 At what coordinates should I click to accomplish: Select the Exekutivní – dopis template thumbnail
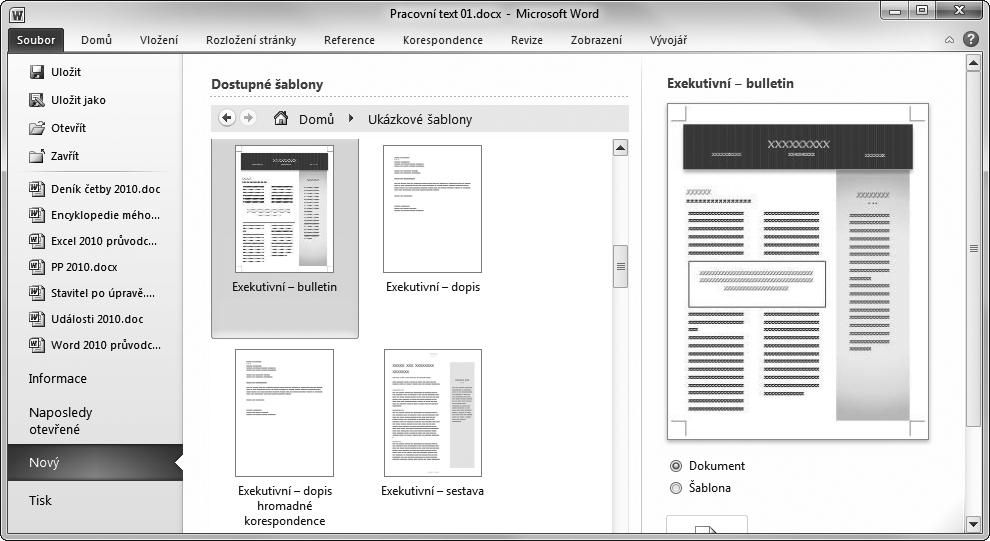tap(432, 209)
